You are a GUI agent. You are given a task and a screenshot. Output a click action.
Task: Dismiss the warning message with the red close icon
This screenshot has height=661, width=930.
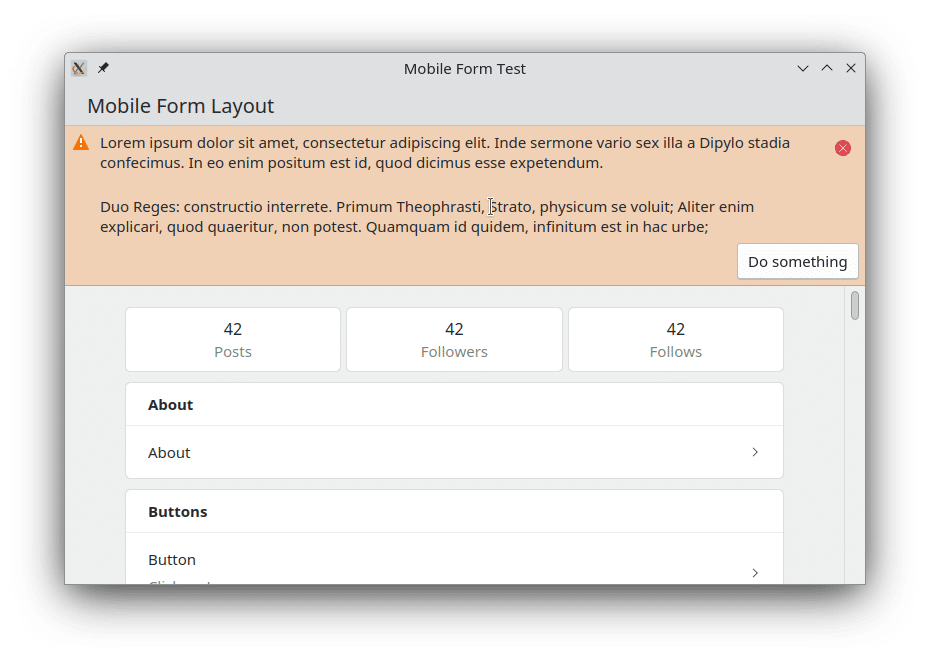[x=842, y=148]
